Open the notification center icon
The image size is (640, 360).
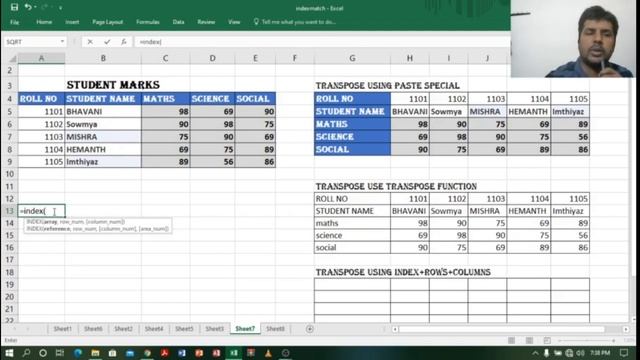tap(624, 353)
